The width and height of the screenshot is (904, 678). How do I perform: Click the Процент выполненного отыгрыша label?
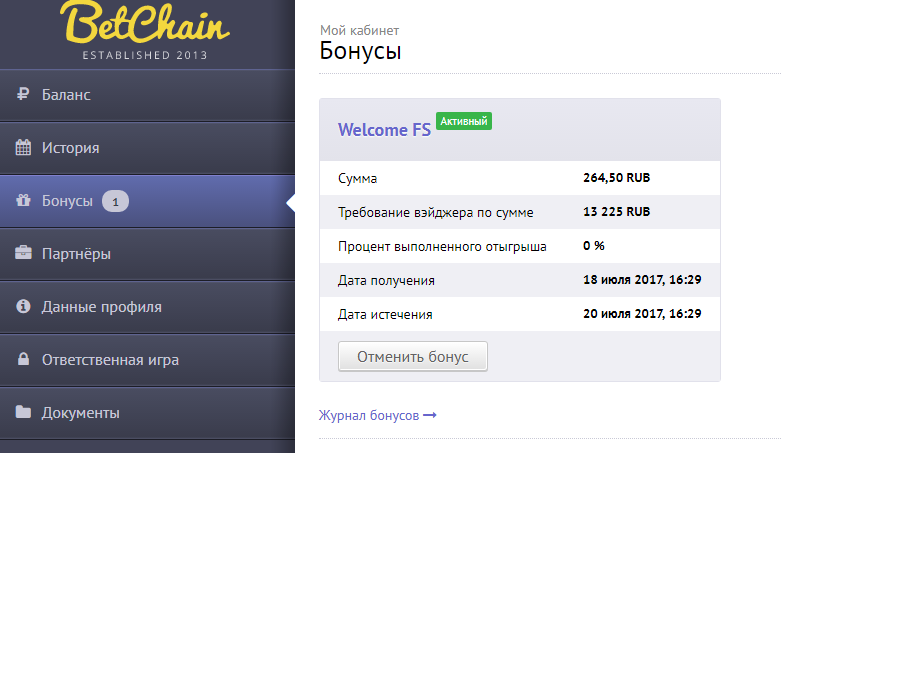[442, 247]
